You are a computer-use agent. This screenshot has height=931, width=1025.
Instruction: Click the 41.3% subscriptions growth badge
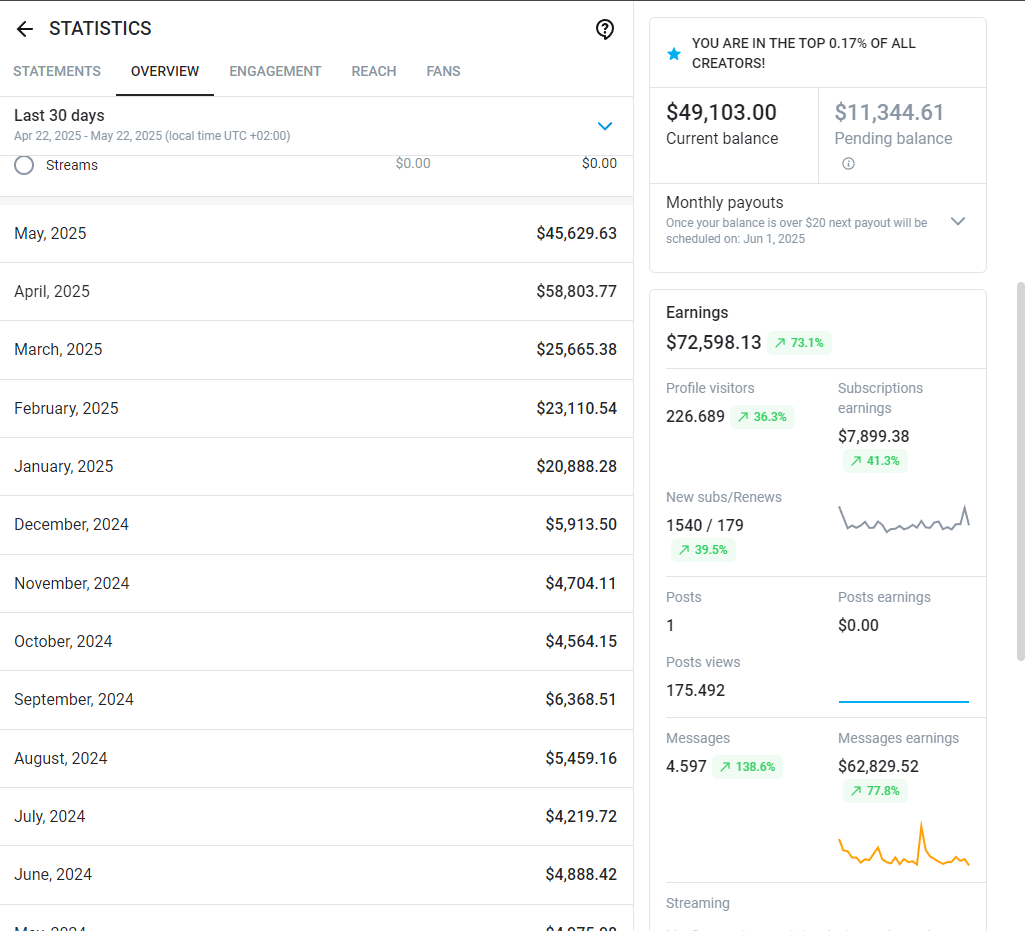pos(875,461)
